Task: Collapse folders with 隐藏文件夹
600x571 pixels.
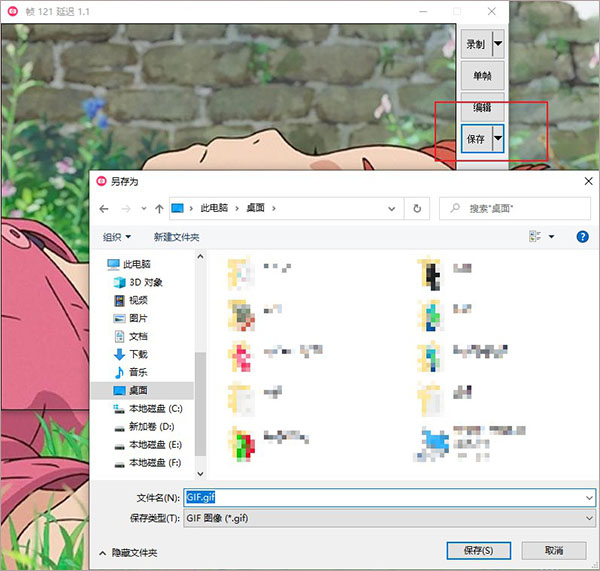Action: (x=128, y=553)
